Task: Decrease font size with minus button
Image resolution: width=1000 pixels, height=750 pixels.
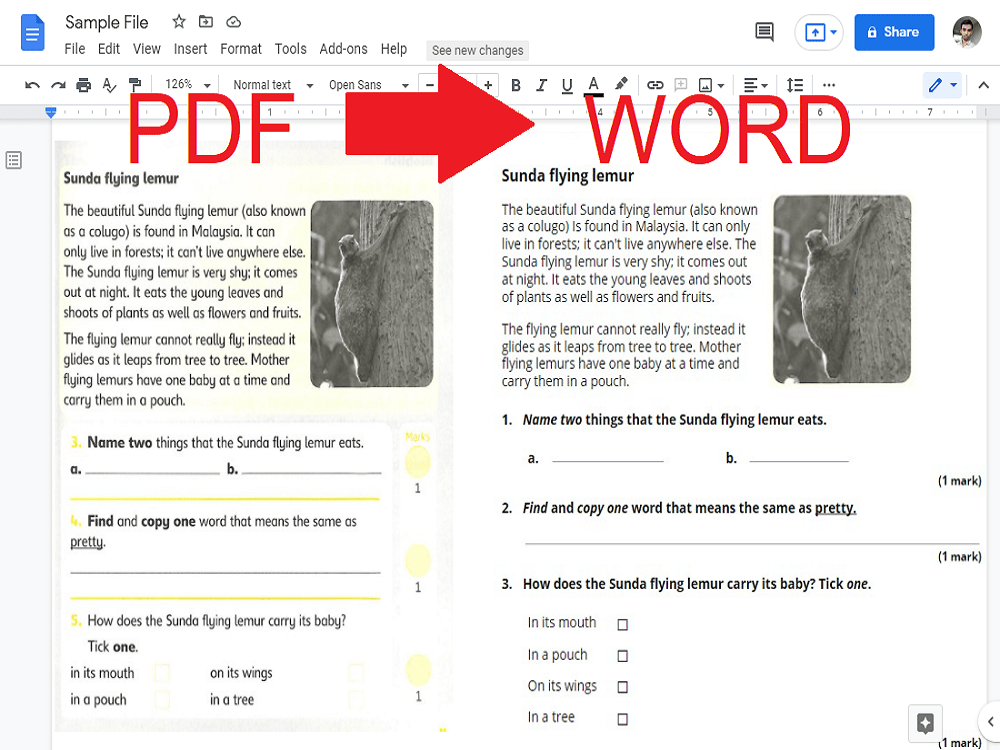Action: tap(429, 85)
